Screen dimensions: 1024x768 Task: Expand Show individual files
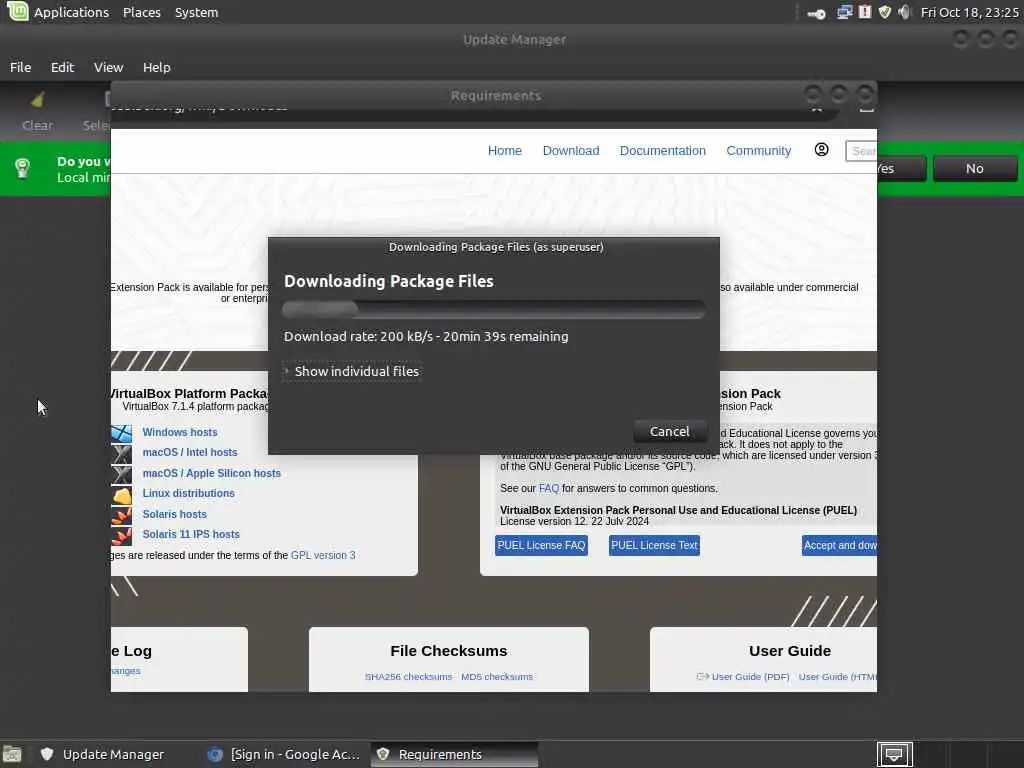coord(351,371)
